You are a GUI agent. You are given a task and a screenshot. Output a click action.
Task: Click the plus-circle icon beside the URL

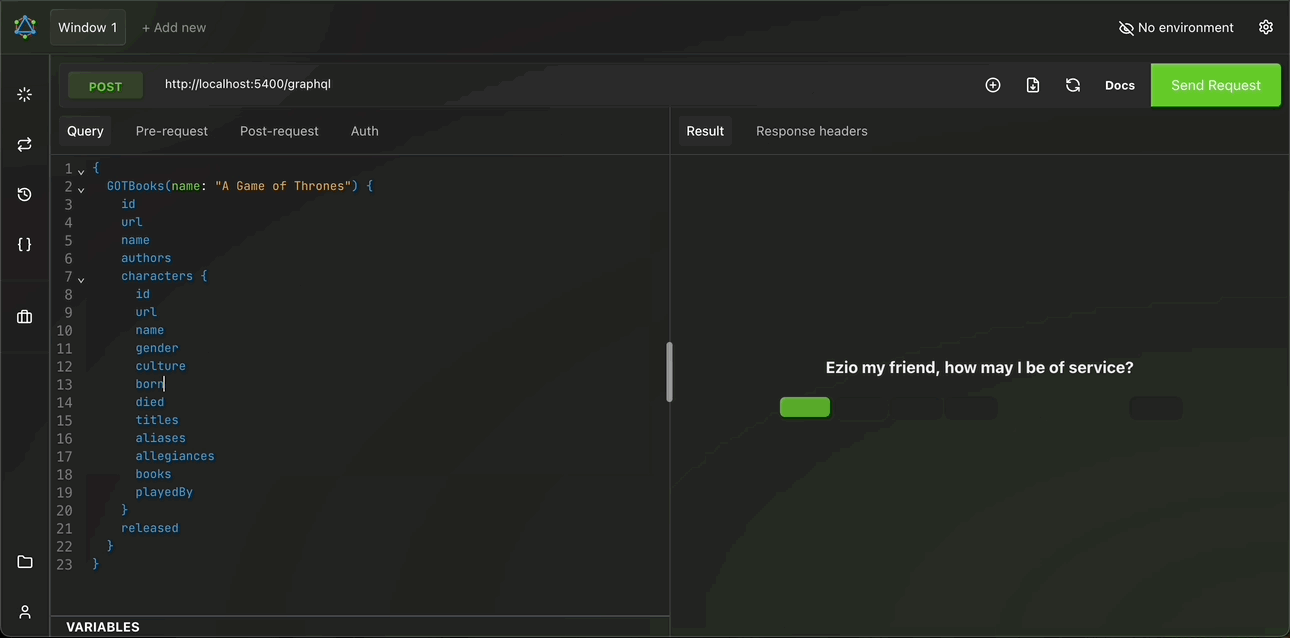click(x=993, y=85)
